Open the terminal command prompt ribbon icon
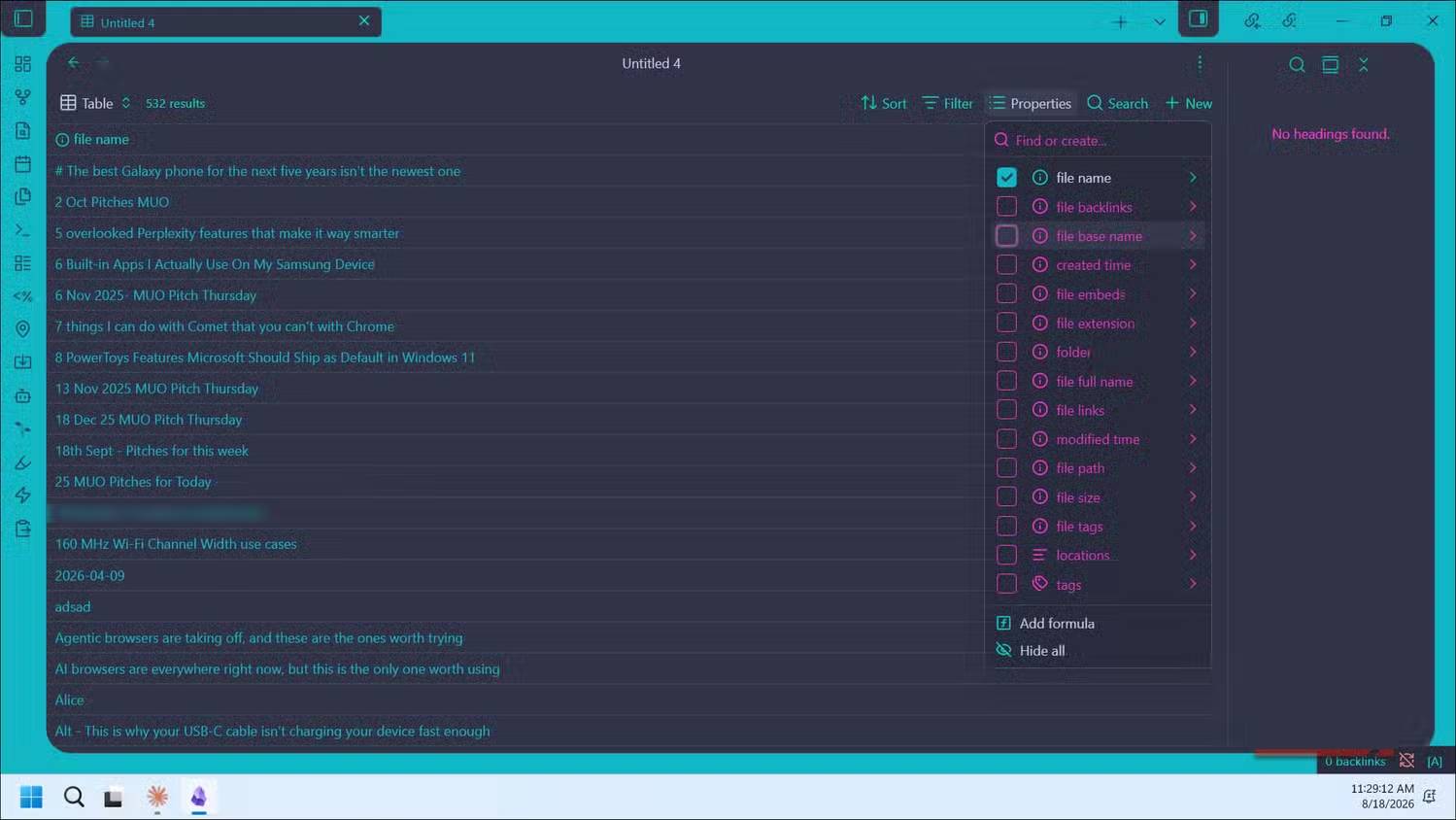This screenshot has width=1456, height=820. click(23, 230)
